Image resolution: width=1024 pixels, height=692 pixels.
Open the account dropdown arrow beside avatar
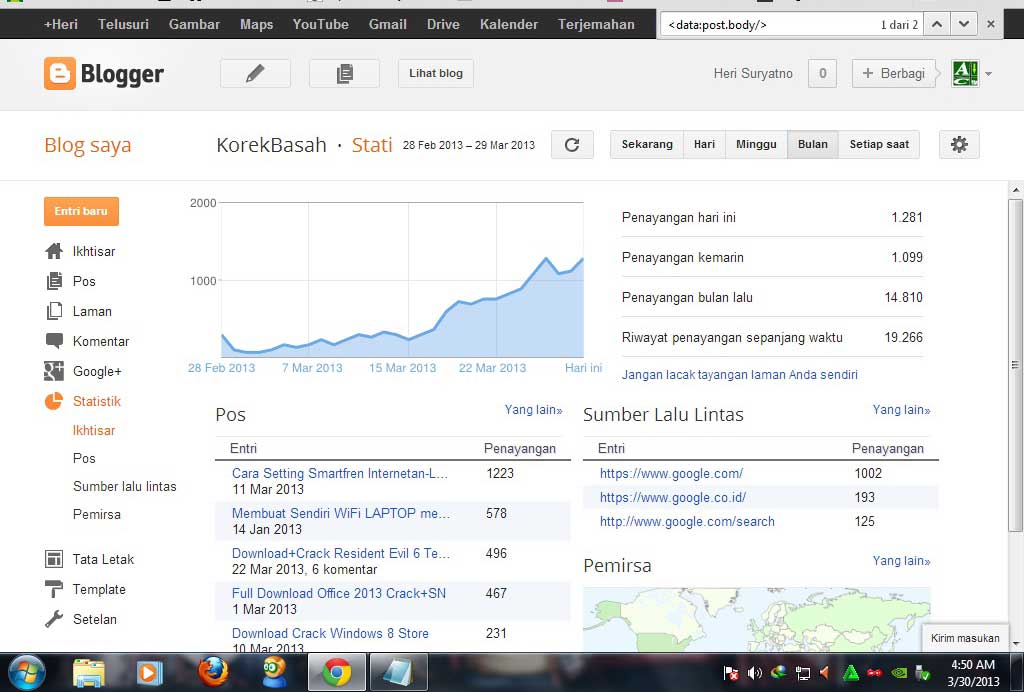coord(988,74)
